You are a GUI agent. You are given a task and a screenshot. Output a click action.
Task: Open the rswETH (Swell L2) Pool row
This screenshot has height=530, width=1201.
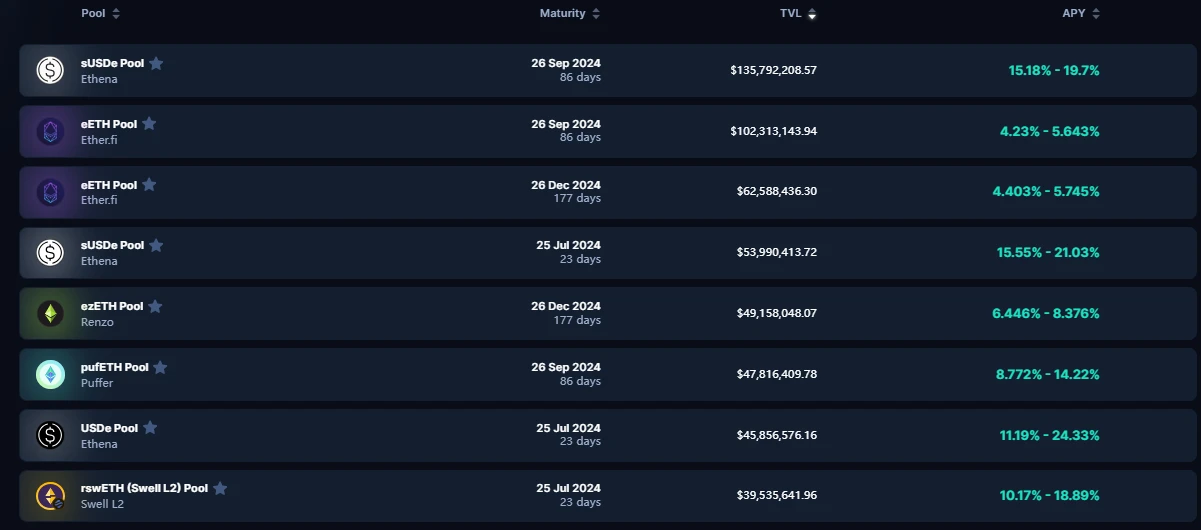point(144,488)
